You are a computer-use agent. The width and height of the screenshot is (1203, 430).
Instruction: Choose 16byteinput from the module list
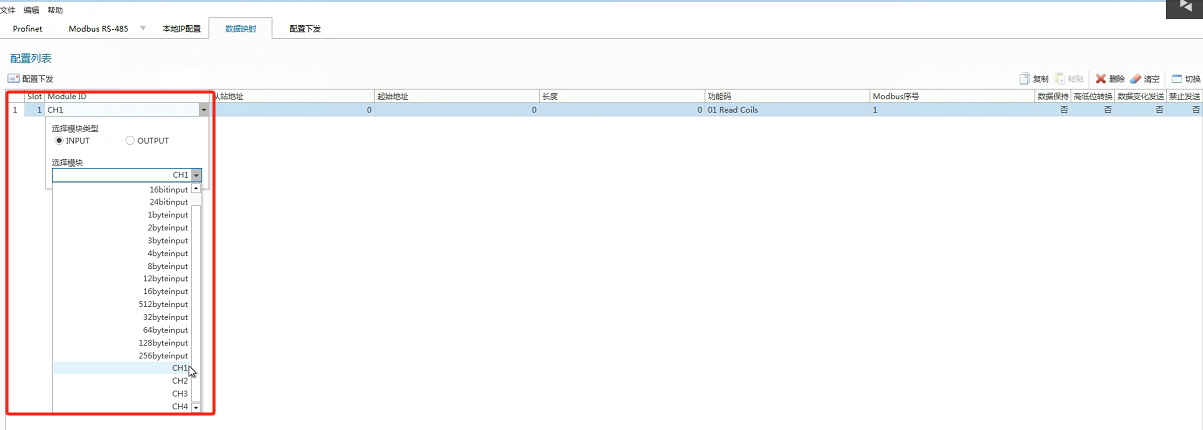[x=122, y=291]
